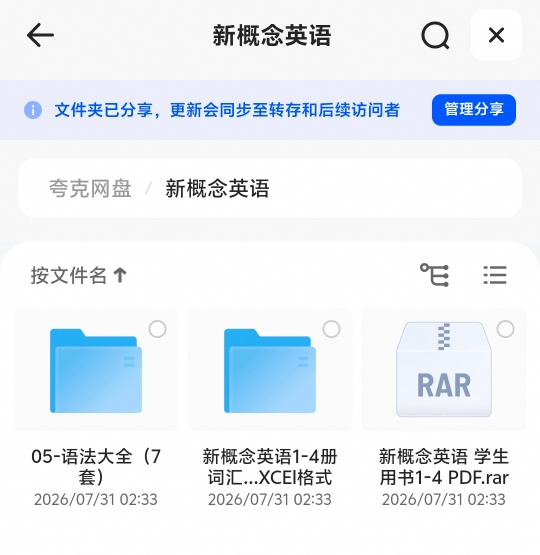Viewport: 540px width, 555px height.
Task: Open 管理分享 share management
Action: tap(473, 110)
